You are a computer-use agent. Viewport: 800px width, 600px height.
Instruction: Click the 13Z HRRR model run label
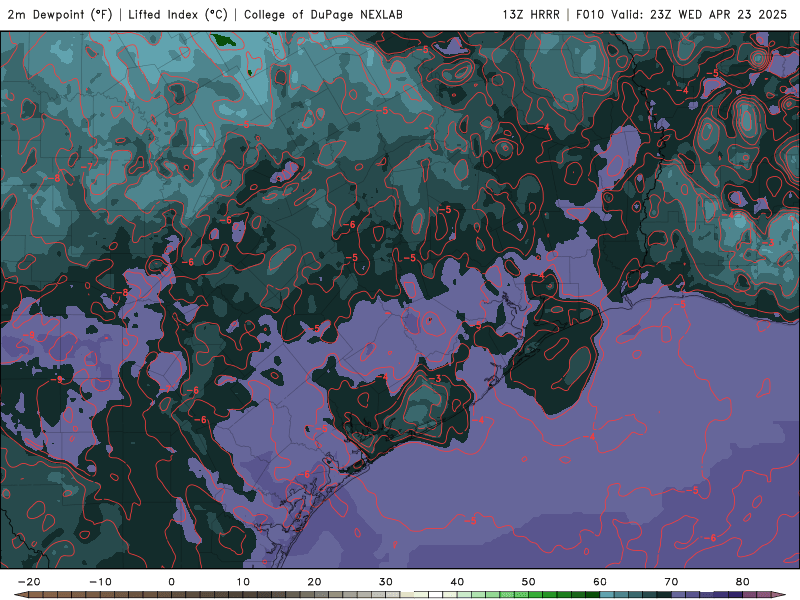(531, 14)
